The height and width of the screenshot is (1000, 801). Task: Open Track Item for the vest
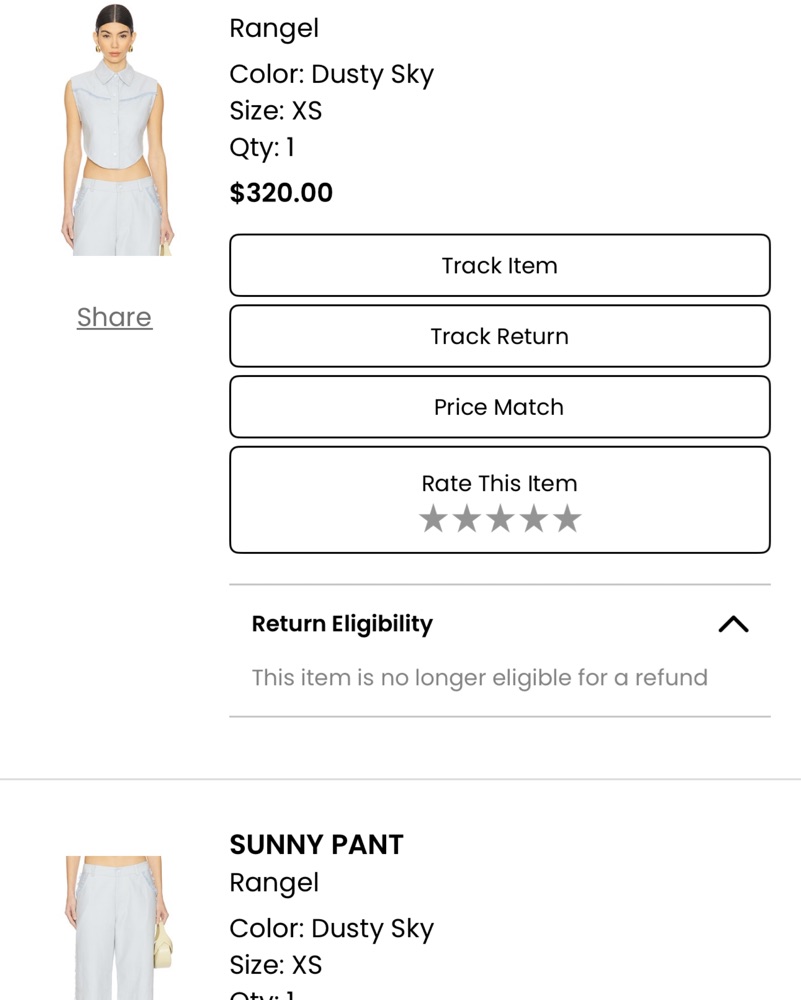(x=500, y=265)
